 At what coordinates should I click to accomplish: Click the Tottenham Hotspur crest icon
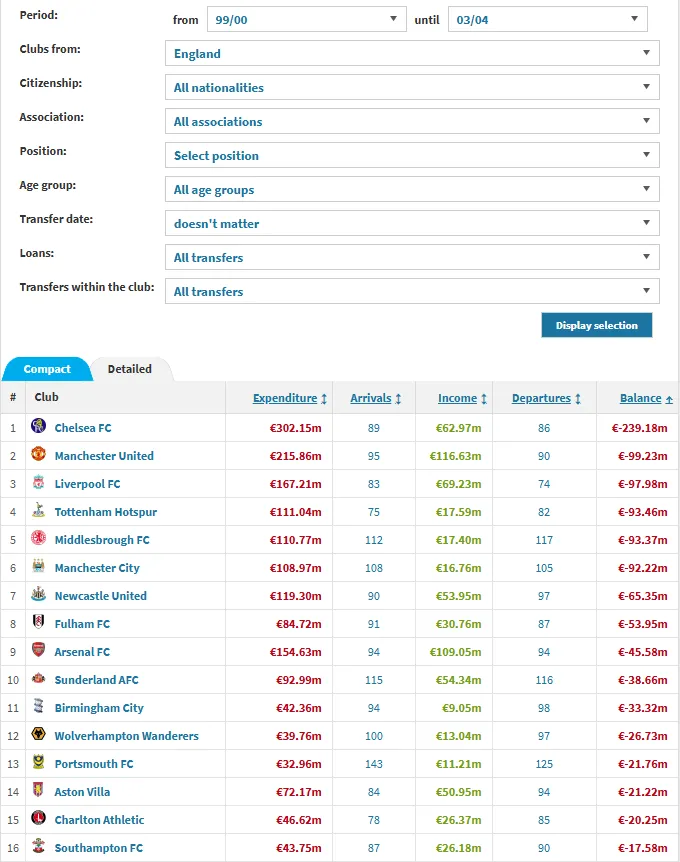(x=38, y=511)
